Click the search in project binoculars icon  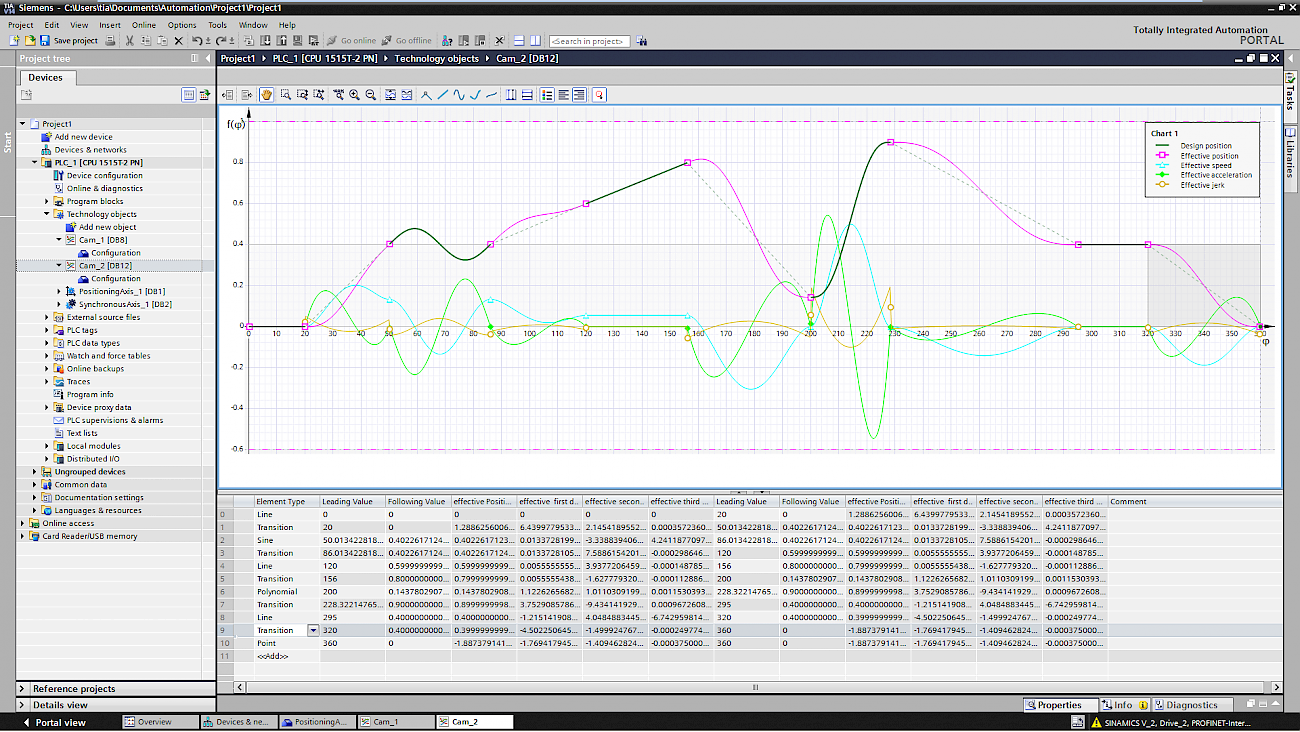(x=641, y=41)
